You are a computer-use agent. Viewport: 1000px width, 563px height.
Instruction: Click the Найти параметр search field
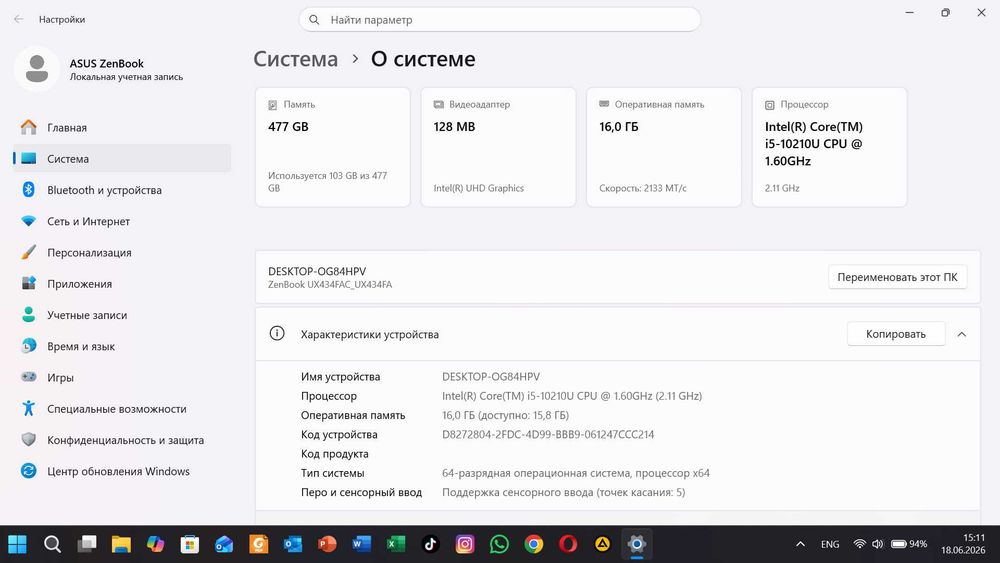click(500, 20)
